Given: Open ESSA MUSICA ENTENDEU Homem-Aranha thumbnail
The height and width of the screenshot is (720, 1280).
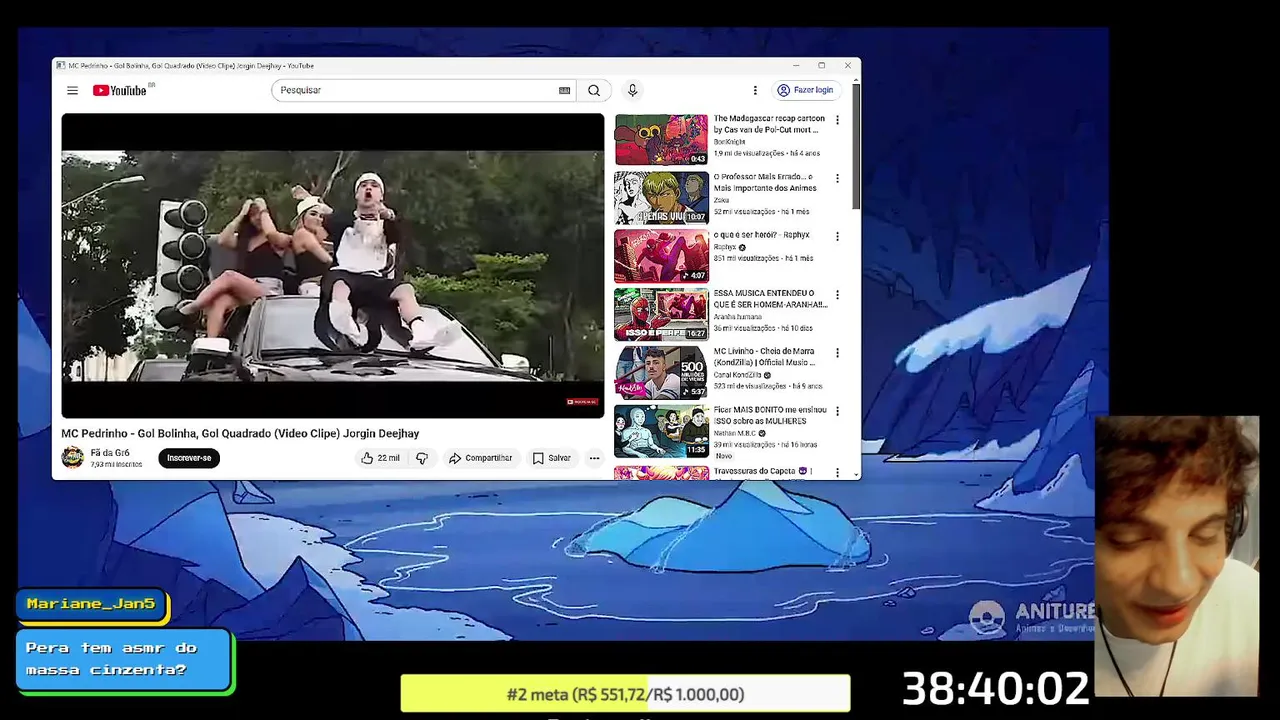Looking at the screenshot, I should tap(661, 314).
